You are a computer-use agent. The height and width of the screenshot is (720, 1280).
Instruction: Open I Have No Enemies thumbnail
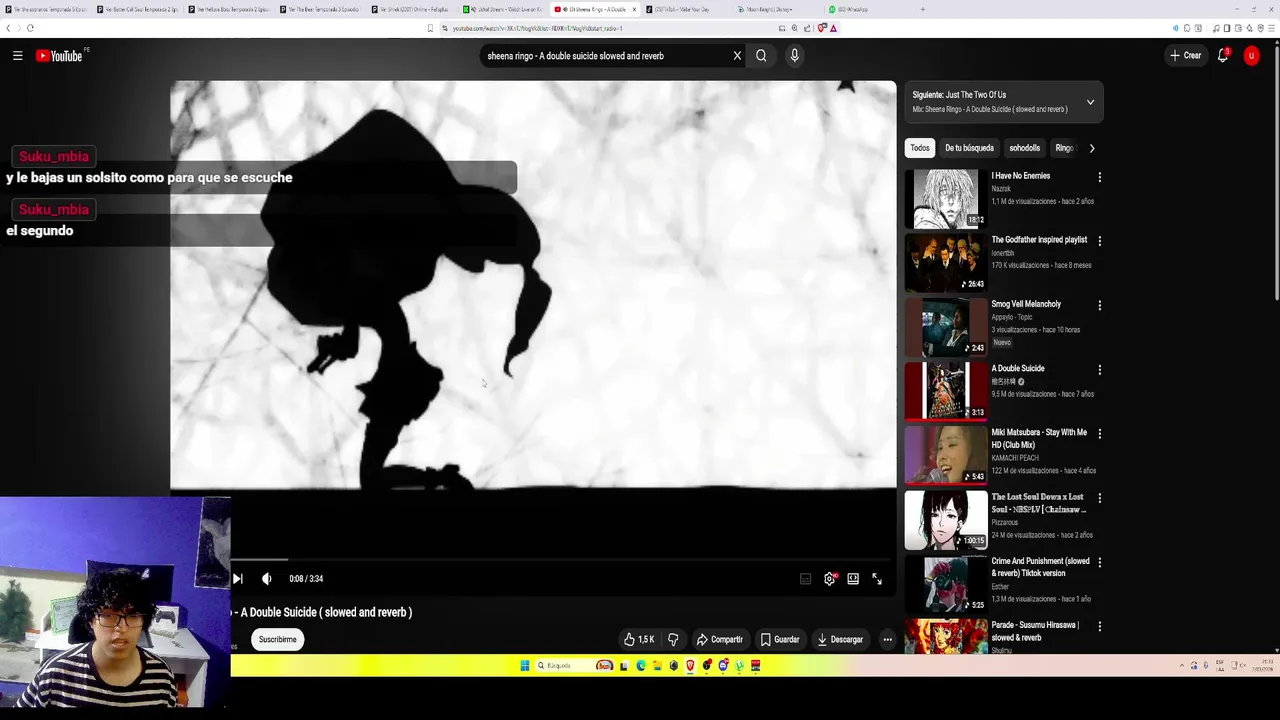[946, 198]
